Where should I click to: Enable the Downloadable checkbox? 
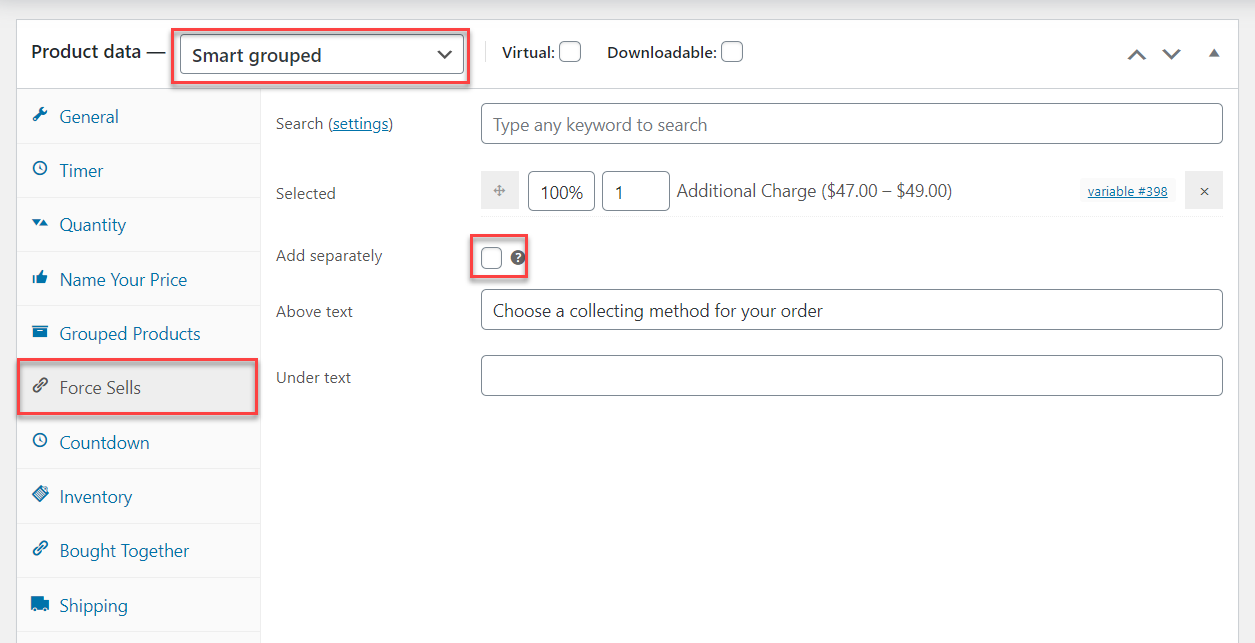coord(731,50)
